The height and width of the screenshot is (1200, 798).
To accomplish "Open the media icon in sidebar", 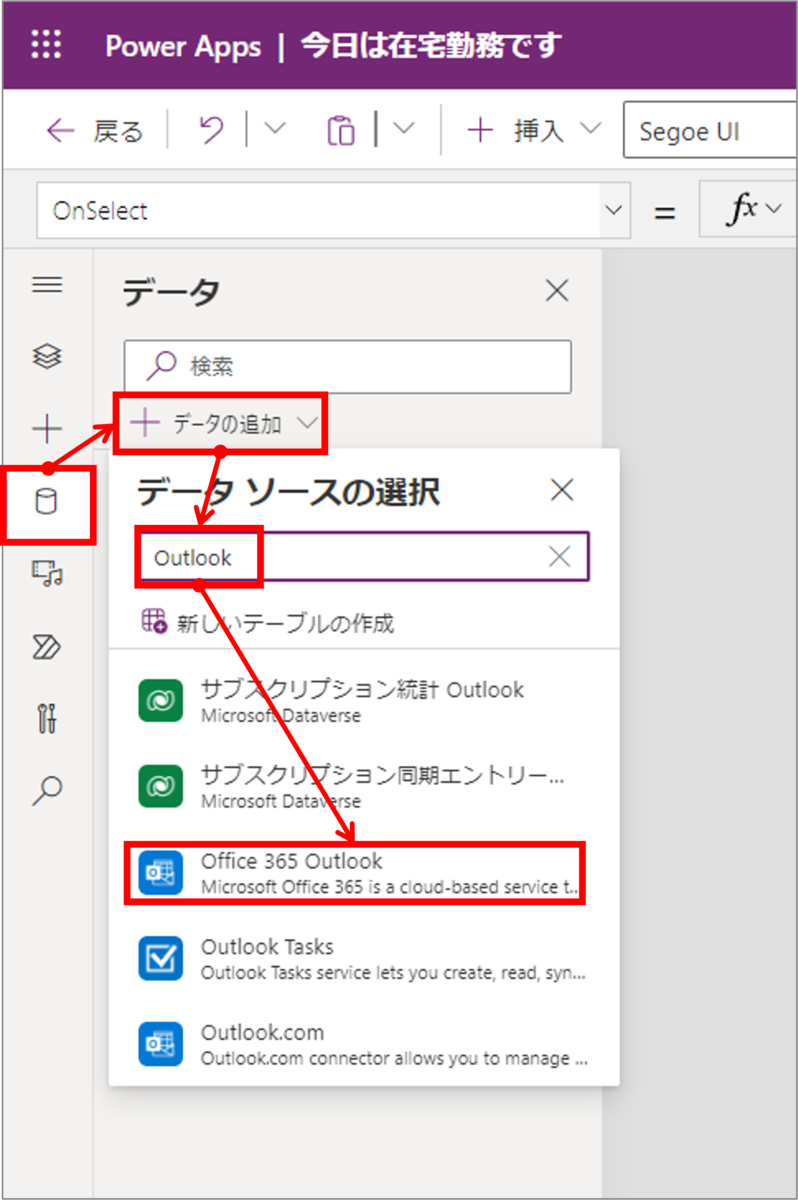I will (47, 573).
